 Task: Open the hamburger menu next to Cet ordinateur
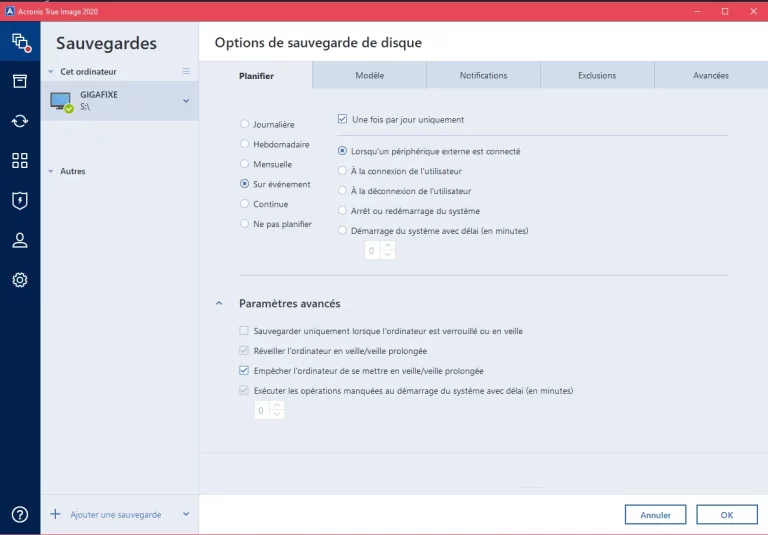(x=186, y=72)
